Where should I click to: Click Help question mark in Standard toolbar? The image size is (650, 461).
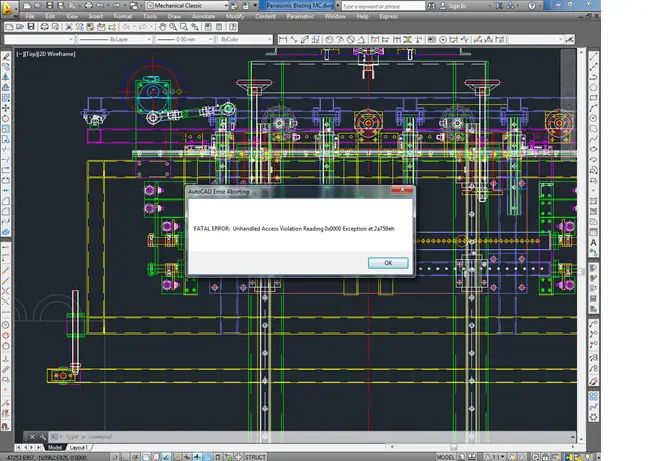(233, 27)
